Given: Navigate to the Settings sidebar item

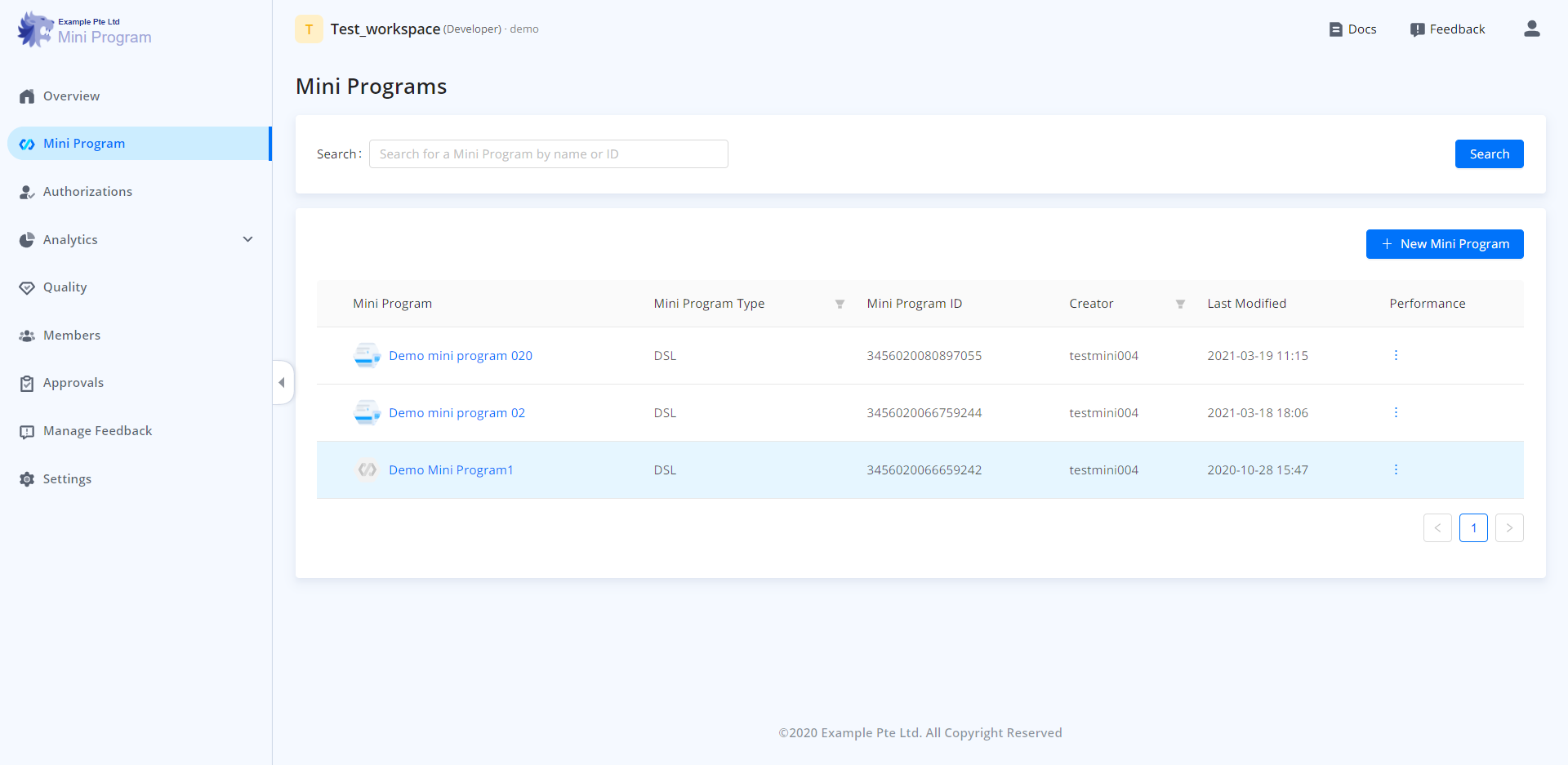Looking at the screenshot, I should coord(67,479).
